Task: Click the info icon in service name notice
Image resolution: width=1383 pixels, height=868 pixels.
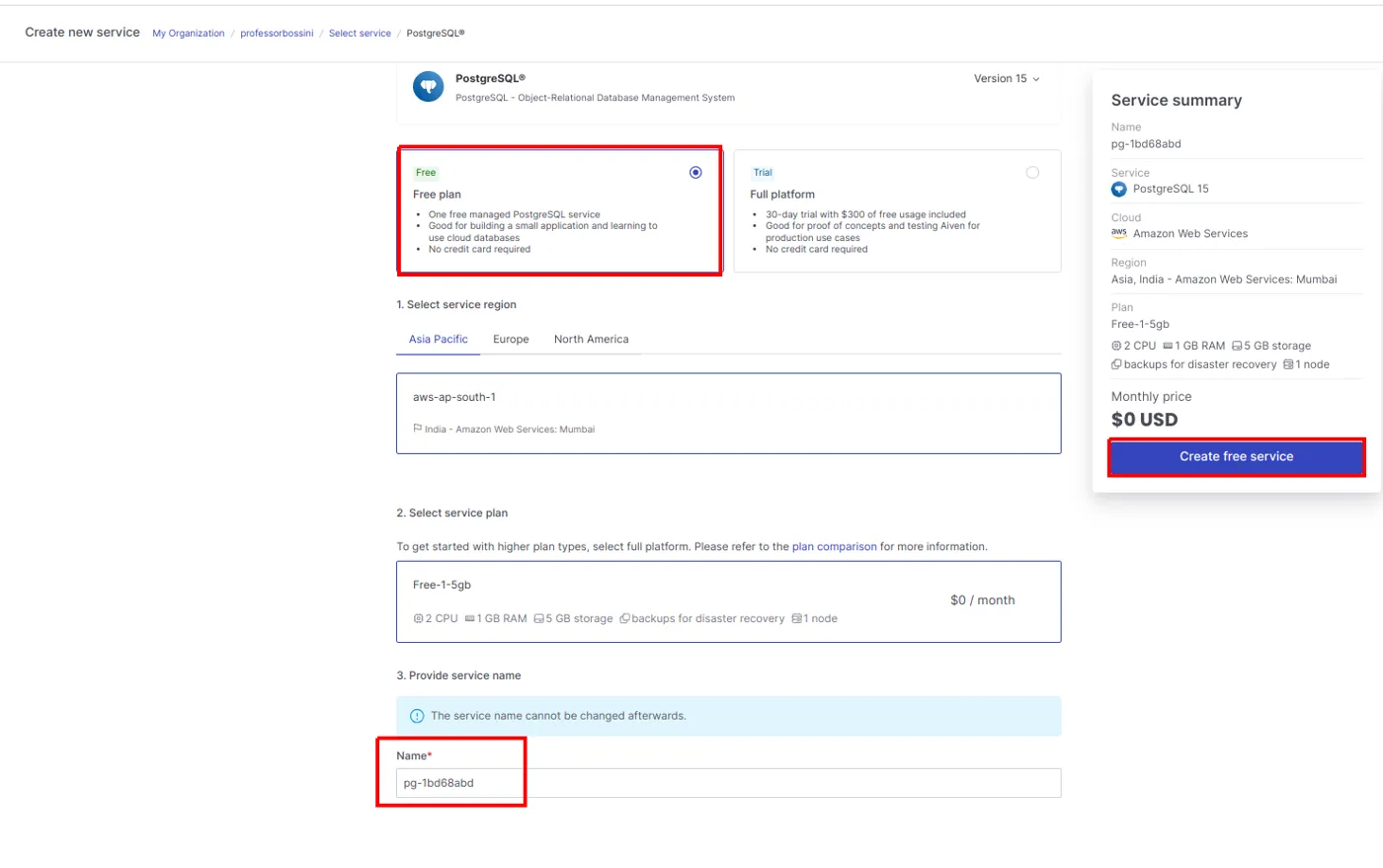Action: (x=417, y=716)
